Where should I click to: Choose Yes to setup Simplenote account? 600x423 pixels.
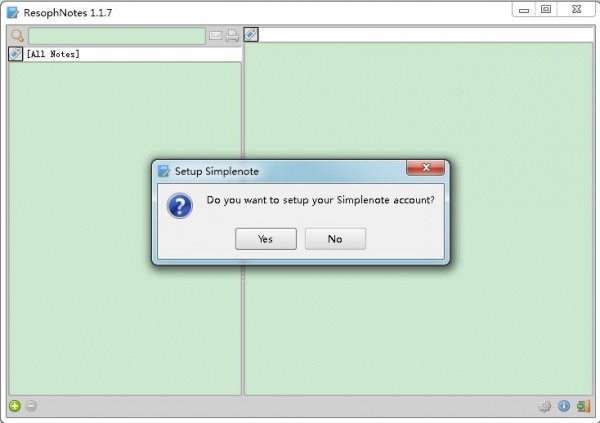(x=266, y=239)
